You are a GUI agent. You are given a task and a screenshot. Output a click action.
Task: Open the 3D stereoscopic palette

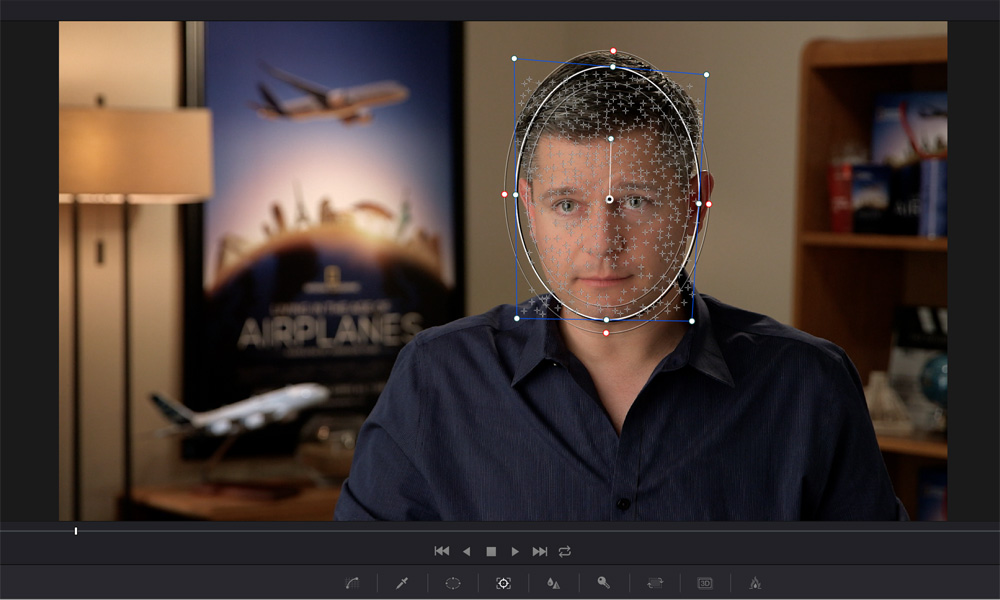[705, 582]
